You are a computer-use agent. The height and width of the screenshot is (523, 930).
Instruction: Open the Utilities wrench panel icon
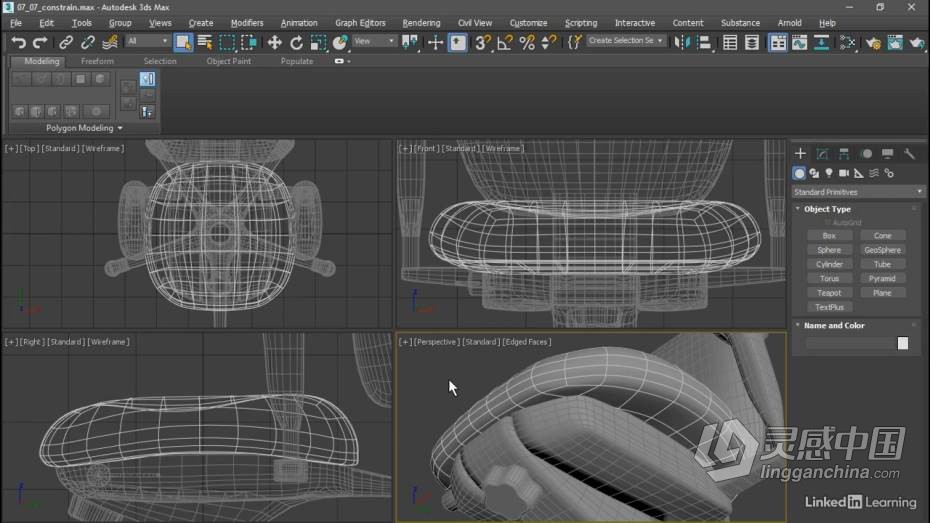[x=909, y=154]
